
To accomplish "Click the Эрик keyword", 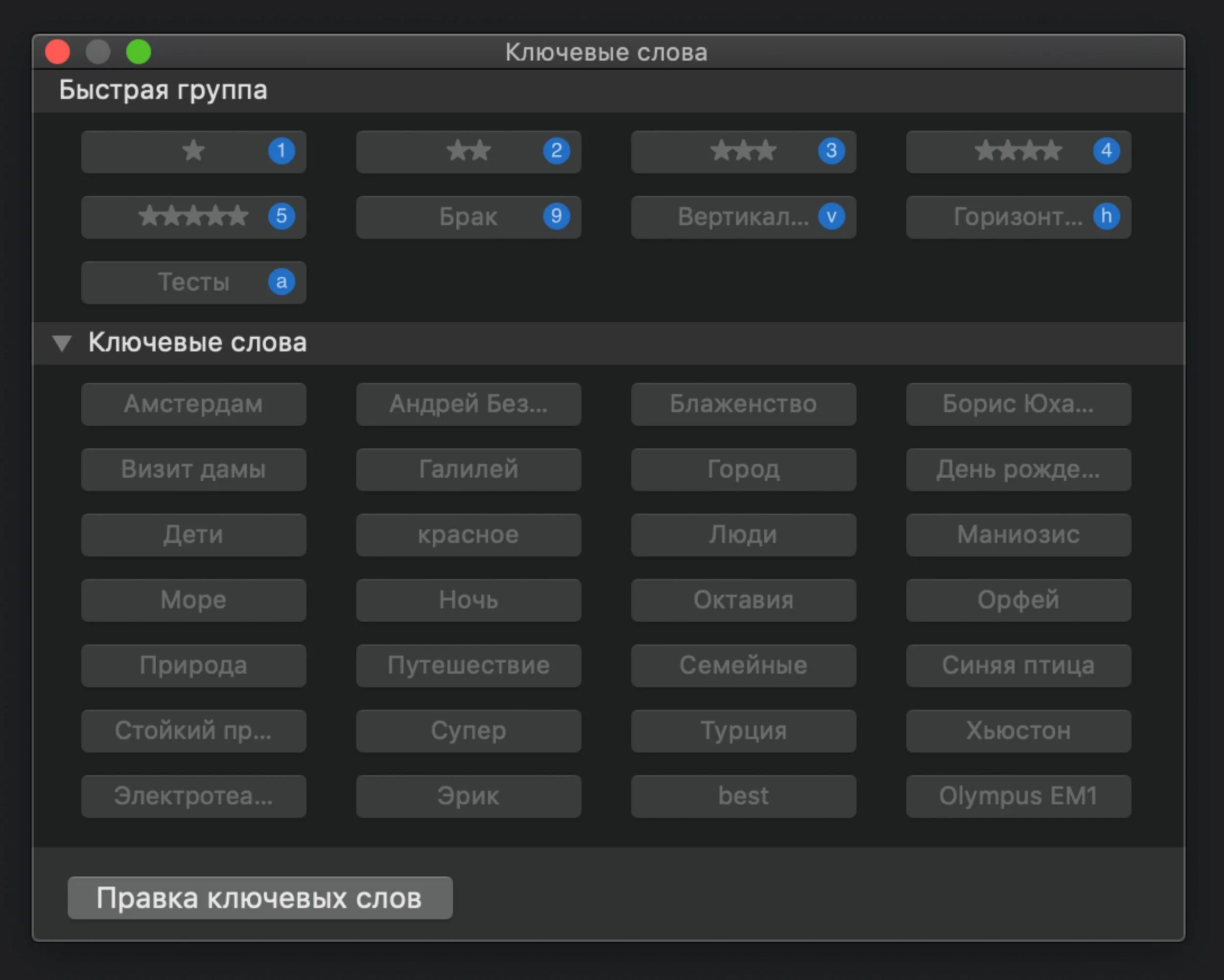I will tap(469, 796).
